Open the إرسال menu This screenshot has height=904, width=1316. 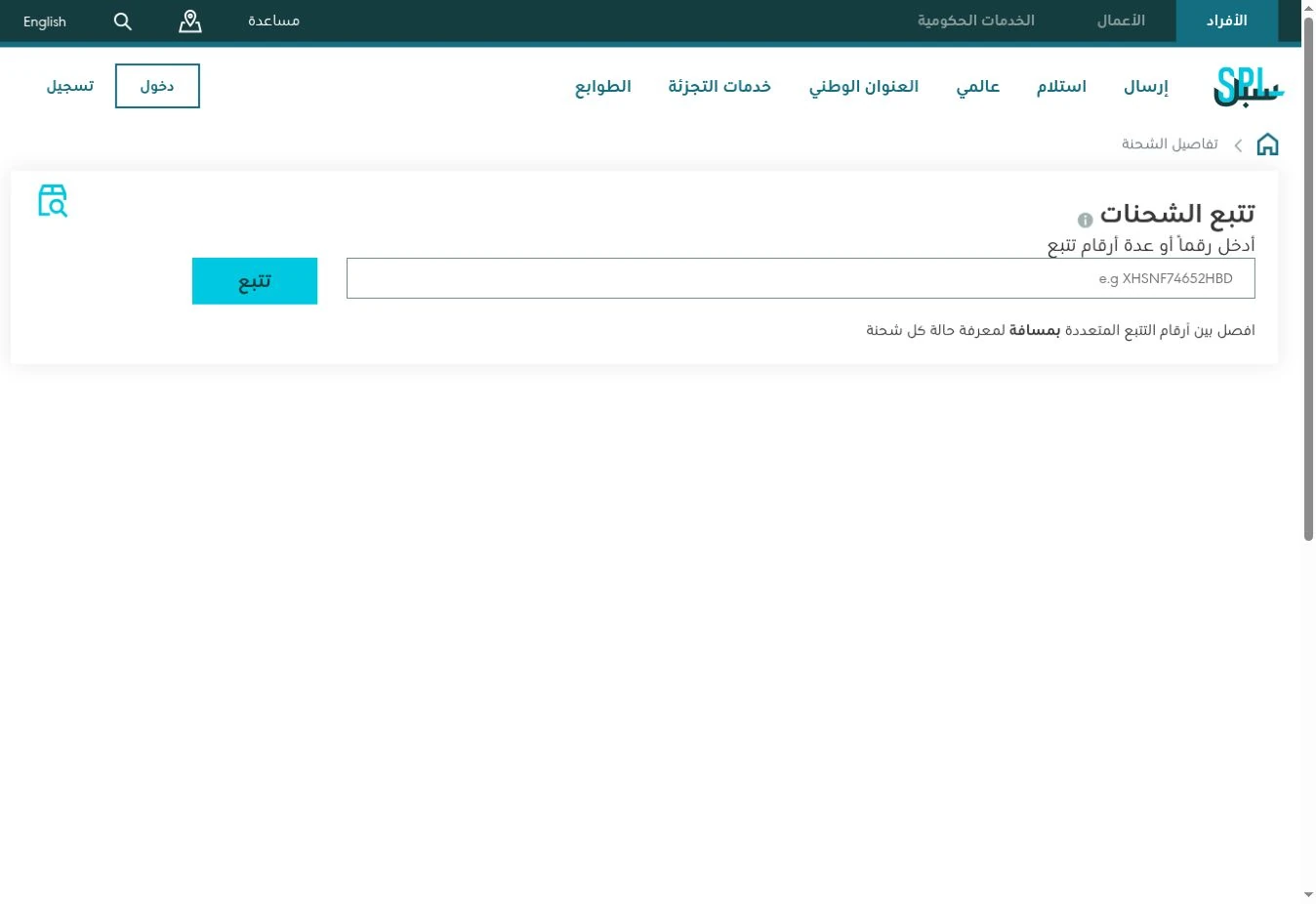point(1146,87)
